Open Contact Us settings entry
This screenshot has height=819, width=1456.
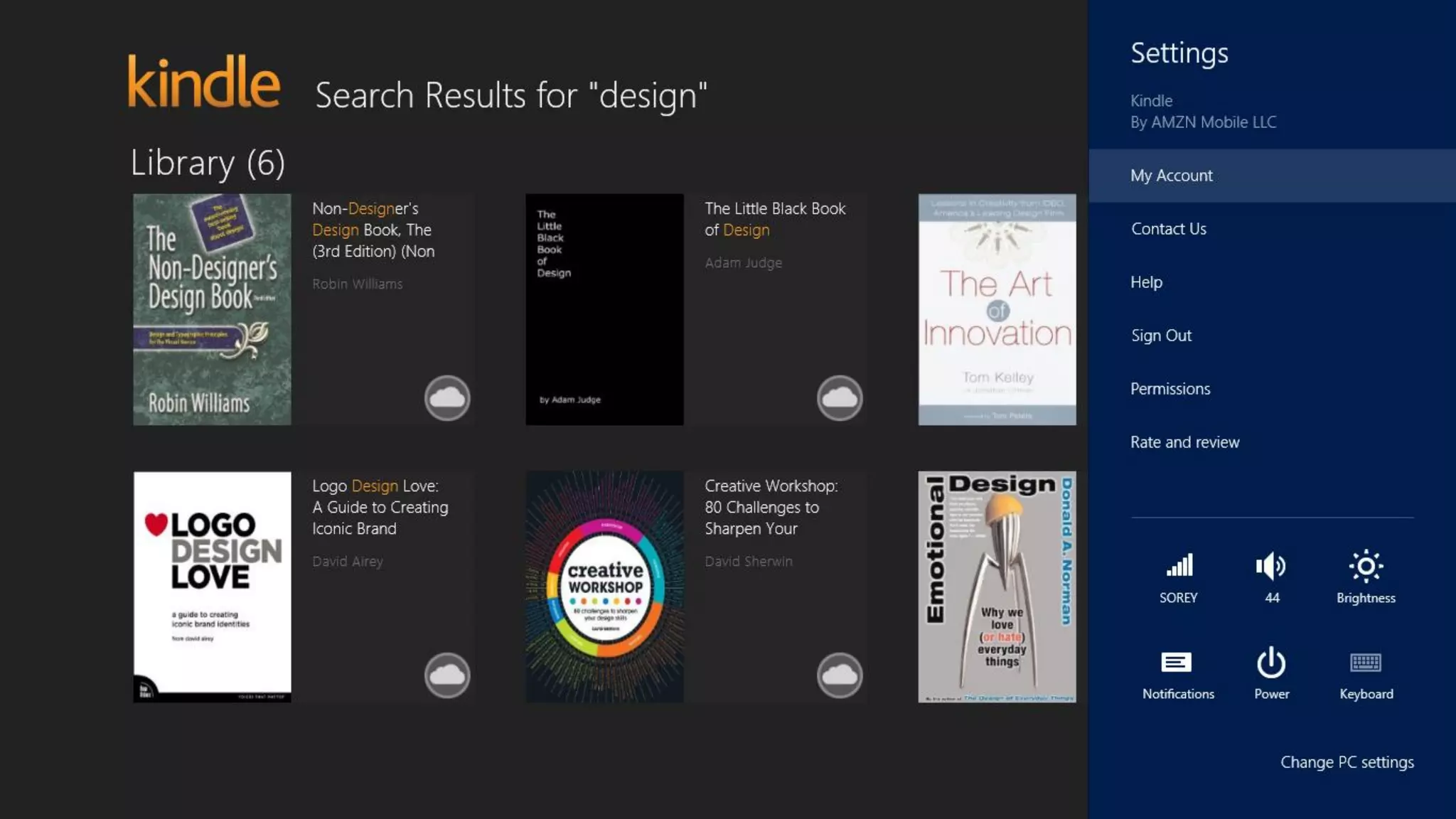click(1168, 229)
